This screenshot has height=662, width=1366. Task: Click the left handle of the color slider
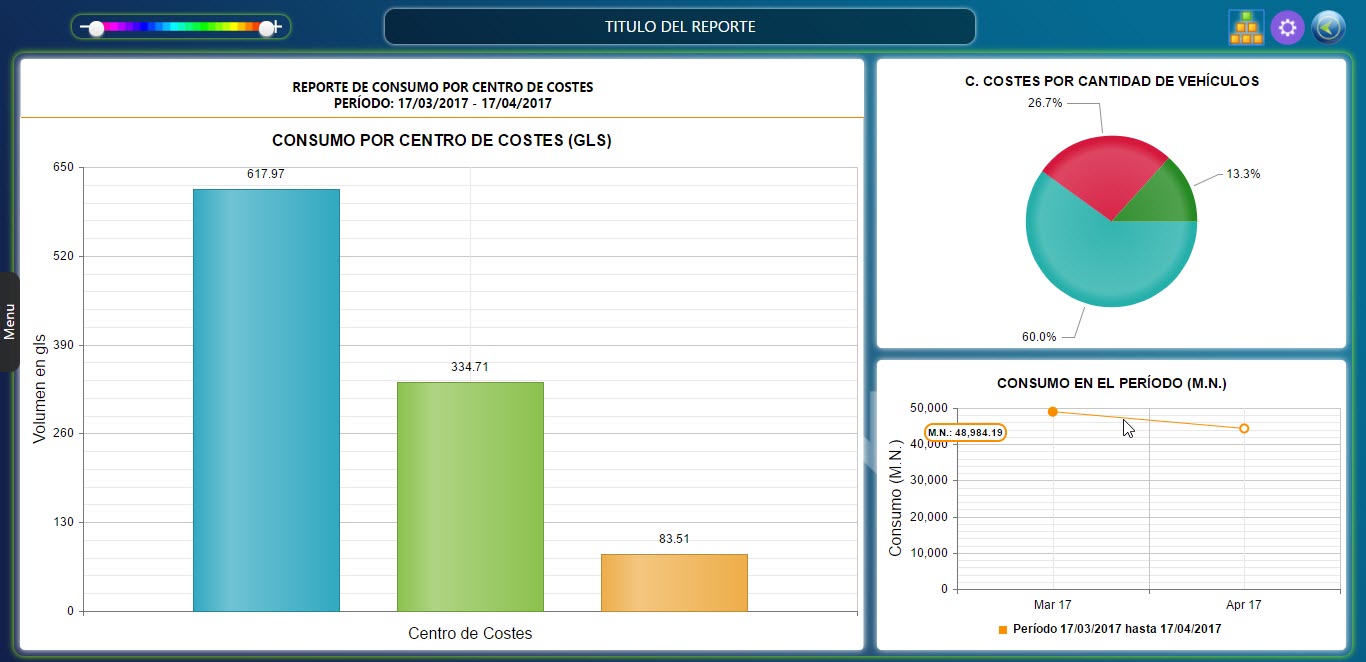coord(96,28)
